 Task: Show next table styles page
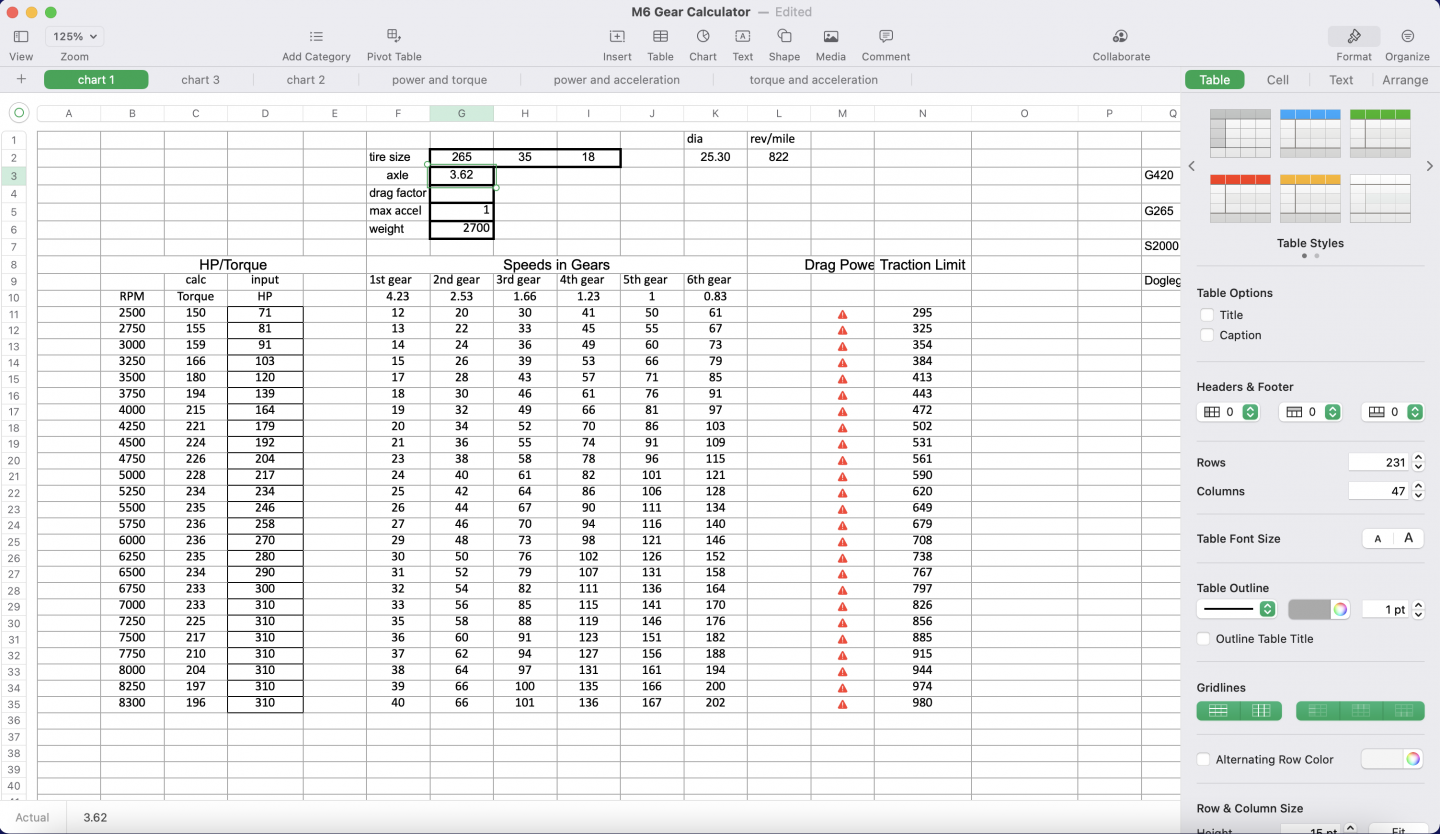[1429, 166]
